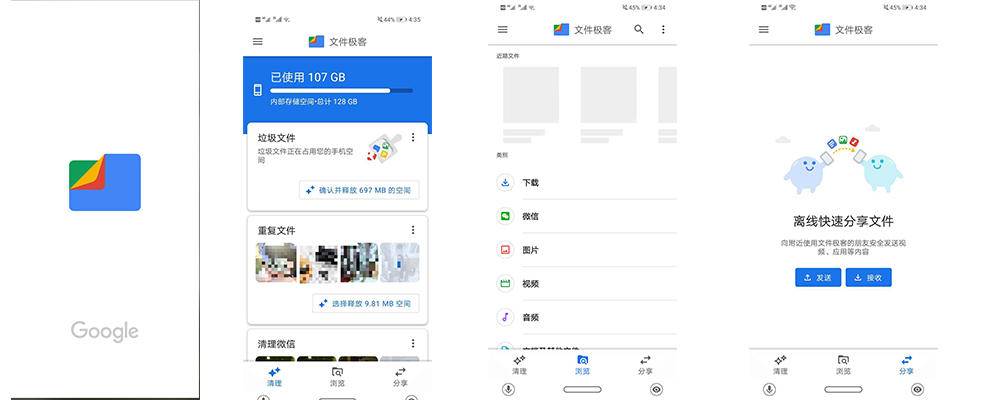Click the phone storage icon in blue header
1000x400 pixels.
[x=258, y=90]
